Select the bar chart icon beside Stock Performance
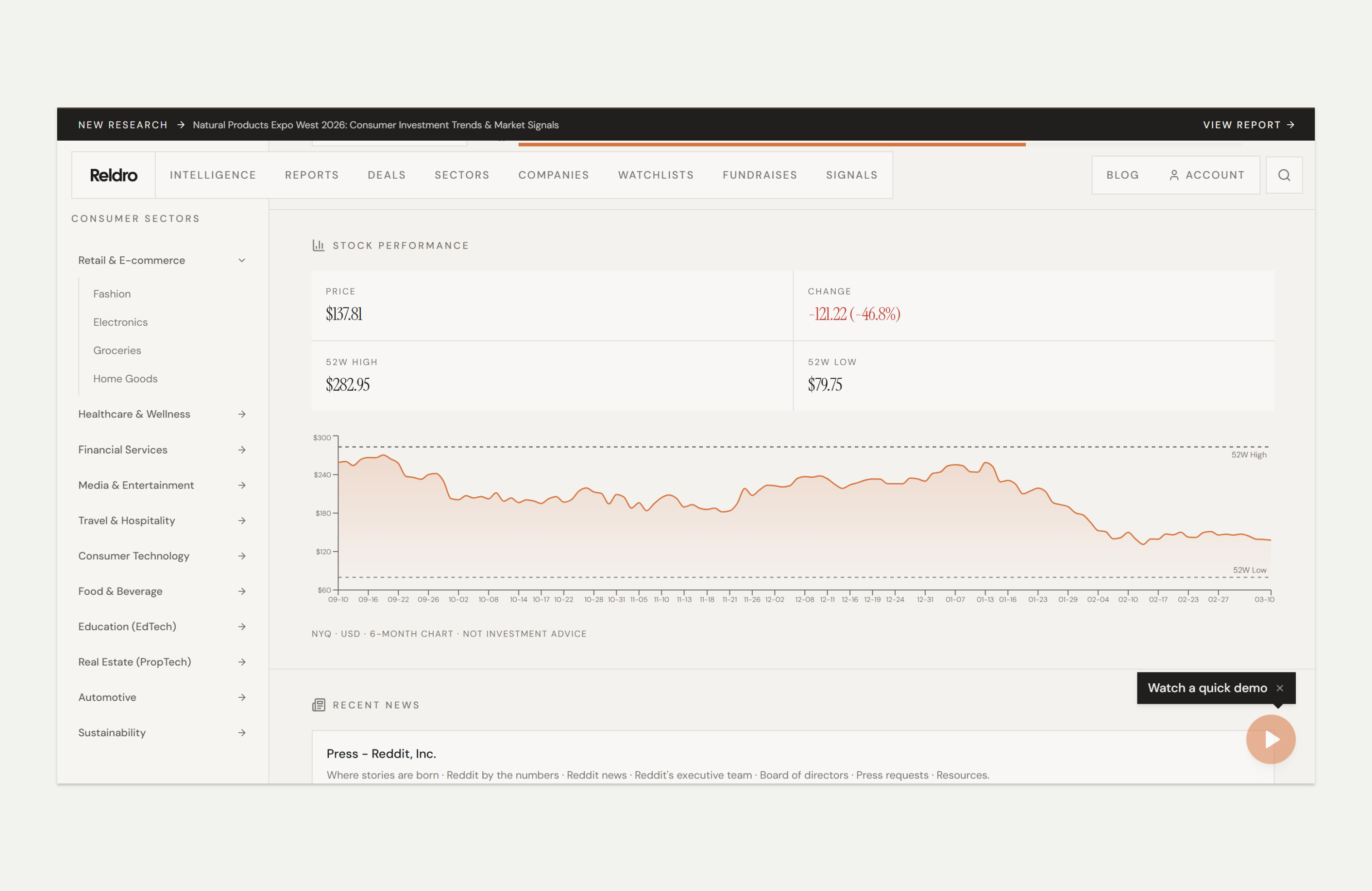Screen dimensions: 1372x891 tap(319, 245)
